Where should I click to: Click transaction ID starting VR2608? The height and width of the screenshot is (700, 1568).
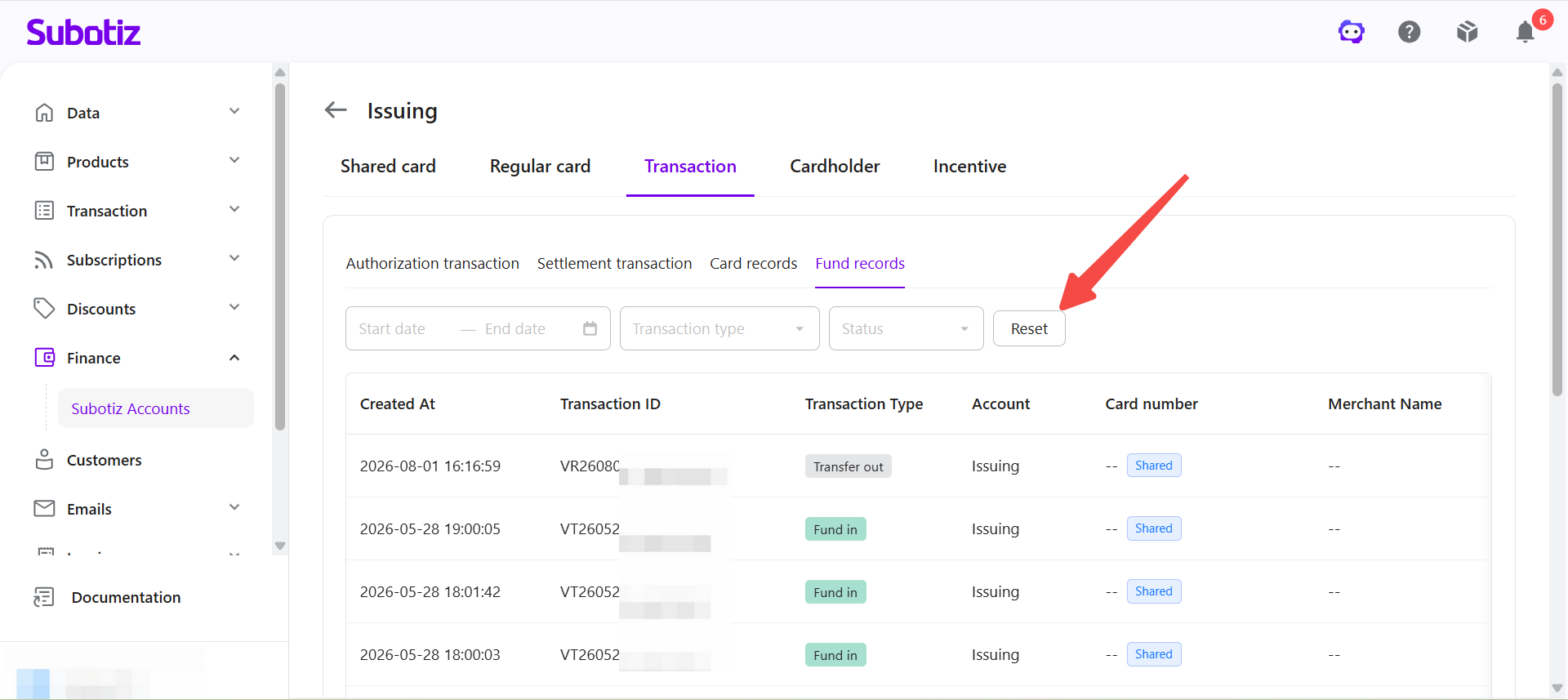tap(590, 466)
